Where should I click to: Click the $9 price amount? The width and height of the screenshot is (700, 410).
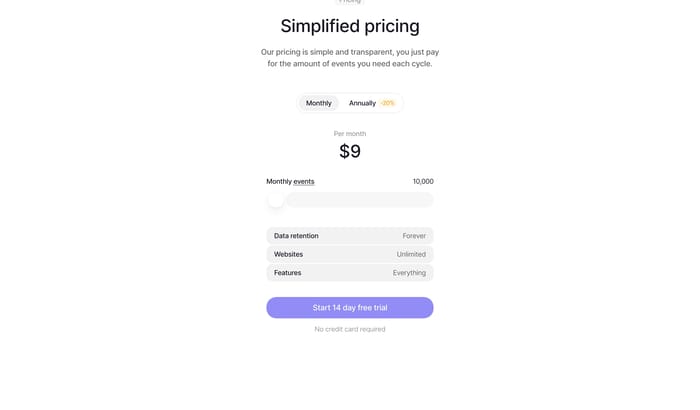point(350,152)
